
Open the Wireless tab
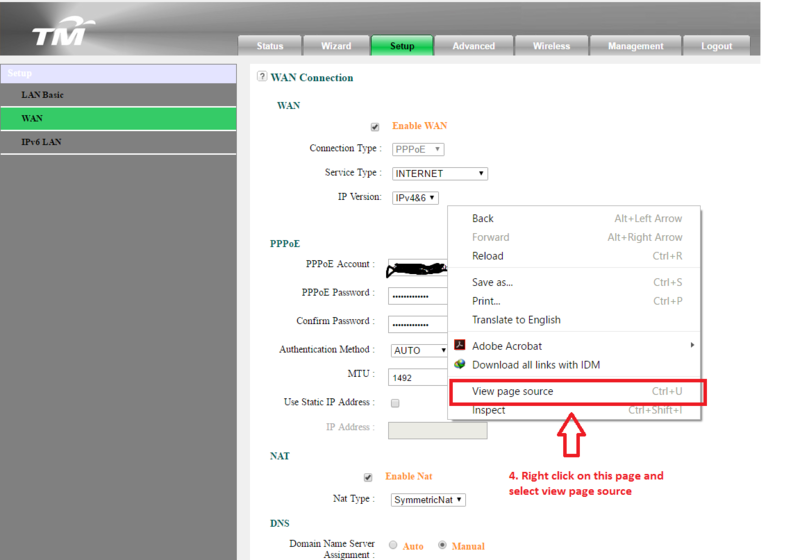pyautogui.click(x=551, y=46)
